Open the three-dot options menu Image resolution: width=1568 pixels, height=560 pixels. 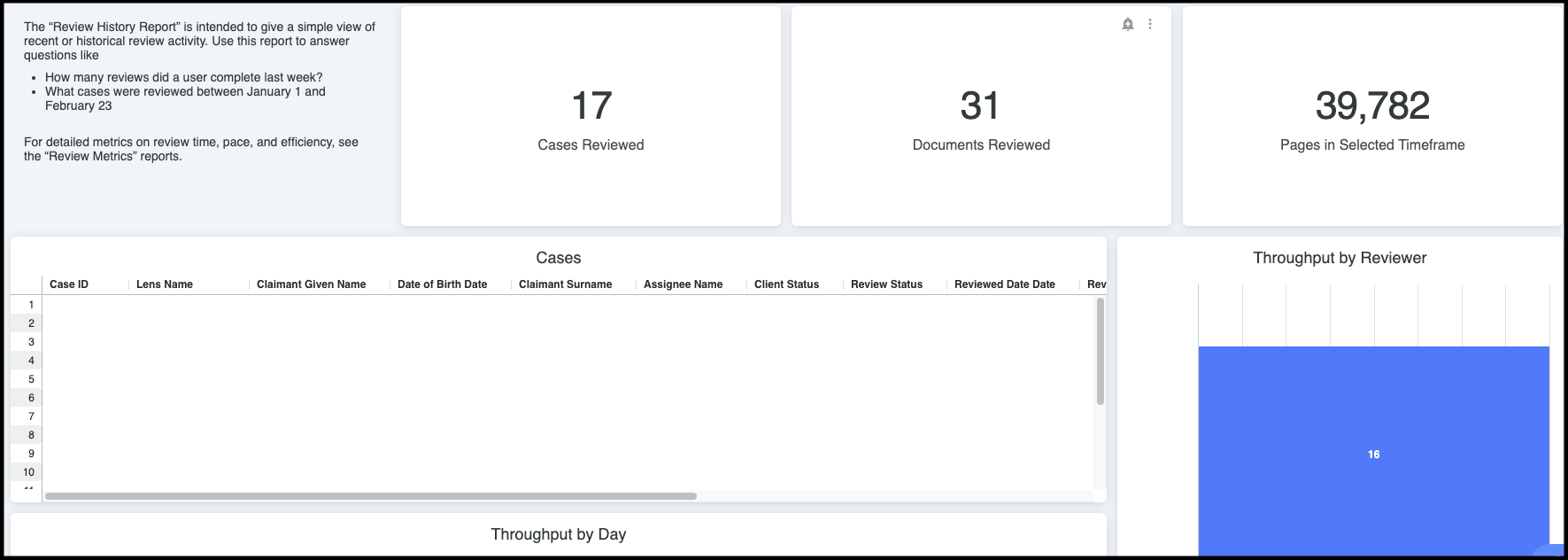(x=1150, y=24)
